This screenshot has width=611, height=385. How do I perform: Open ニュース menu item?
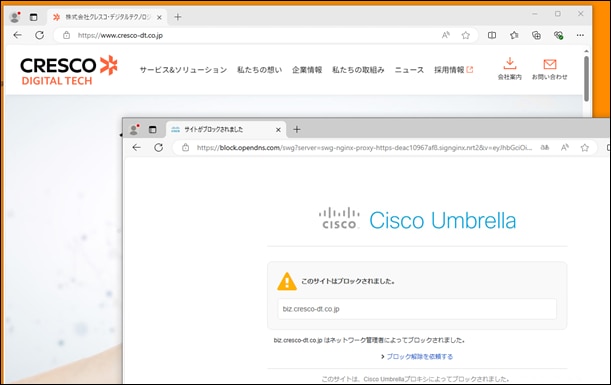[x=409, y=70]
